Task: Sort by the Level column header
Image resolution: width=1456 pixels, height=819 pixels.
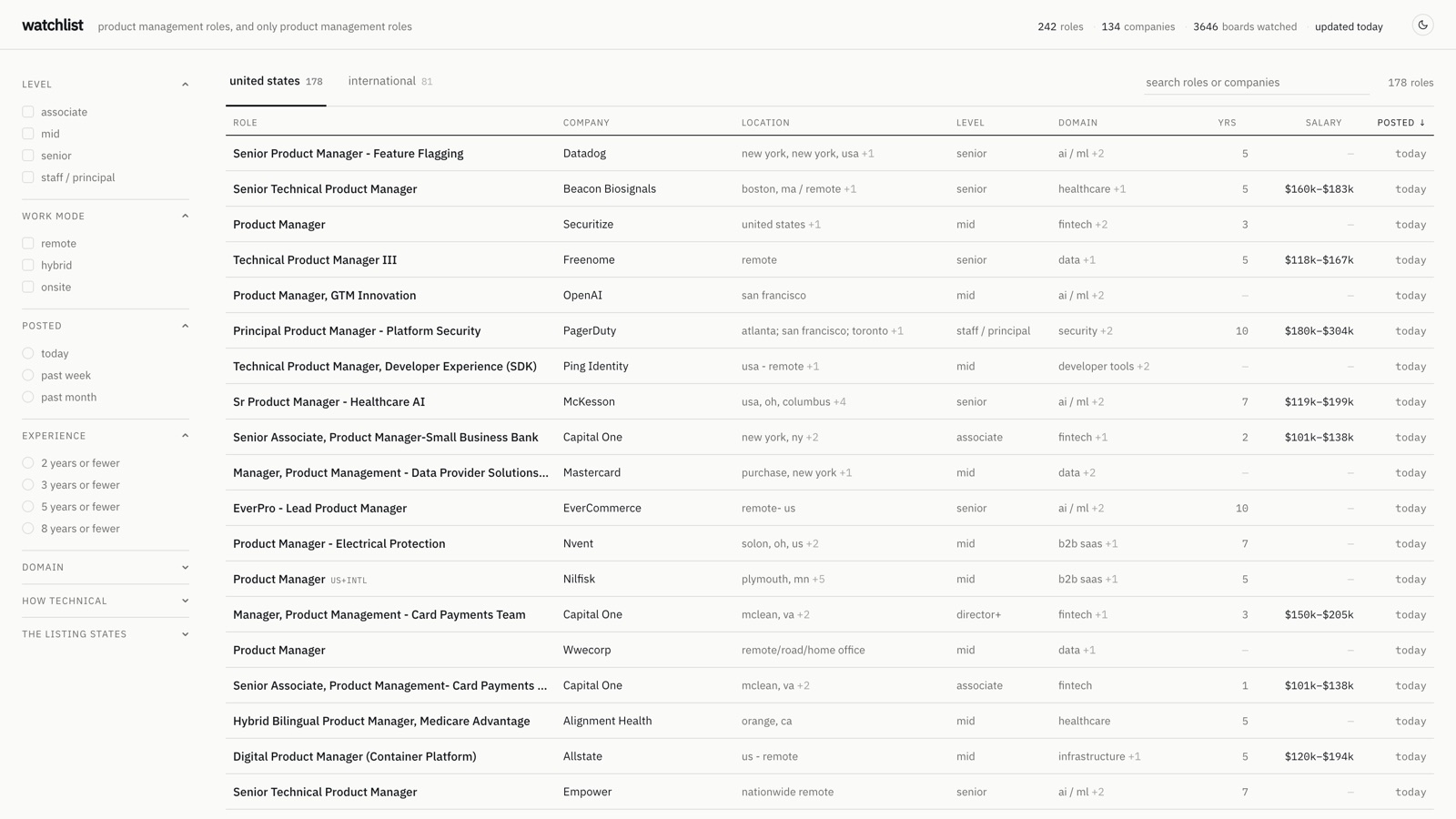Action: [x=970, y=123]
